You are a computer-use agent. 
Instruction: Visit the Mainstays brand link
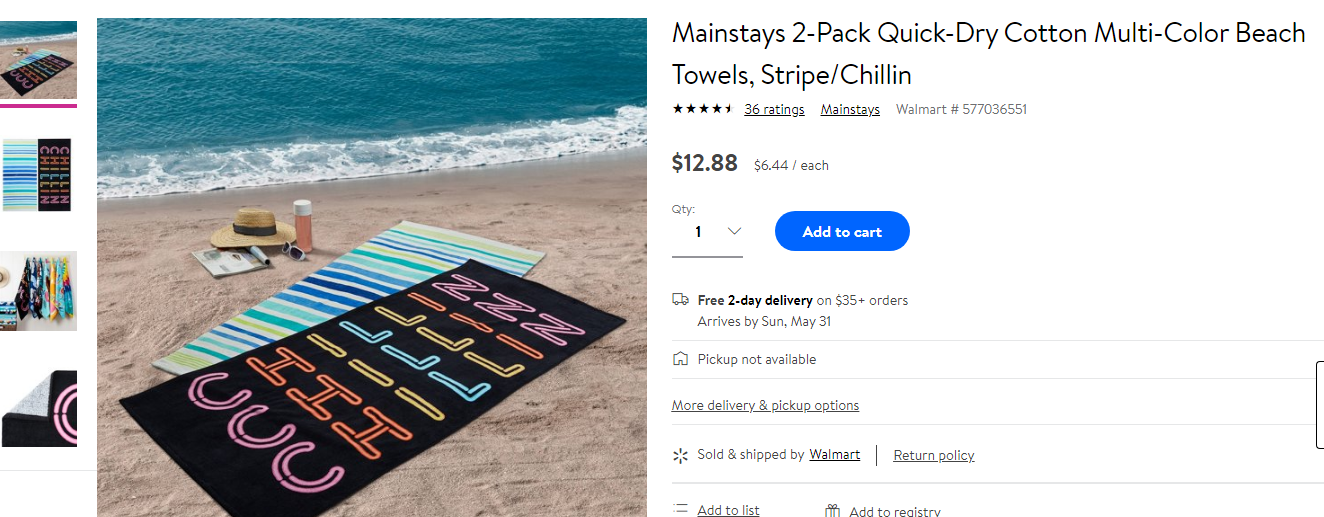tap(850, 109)
